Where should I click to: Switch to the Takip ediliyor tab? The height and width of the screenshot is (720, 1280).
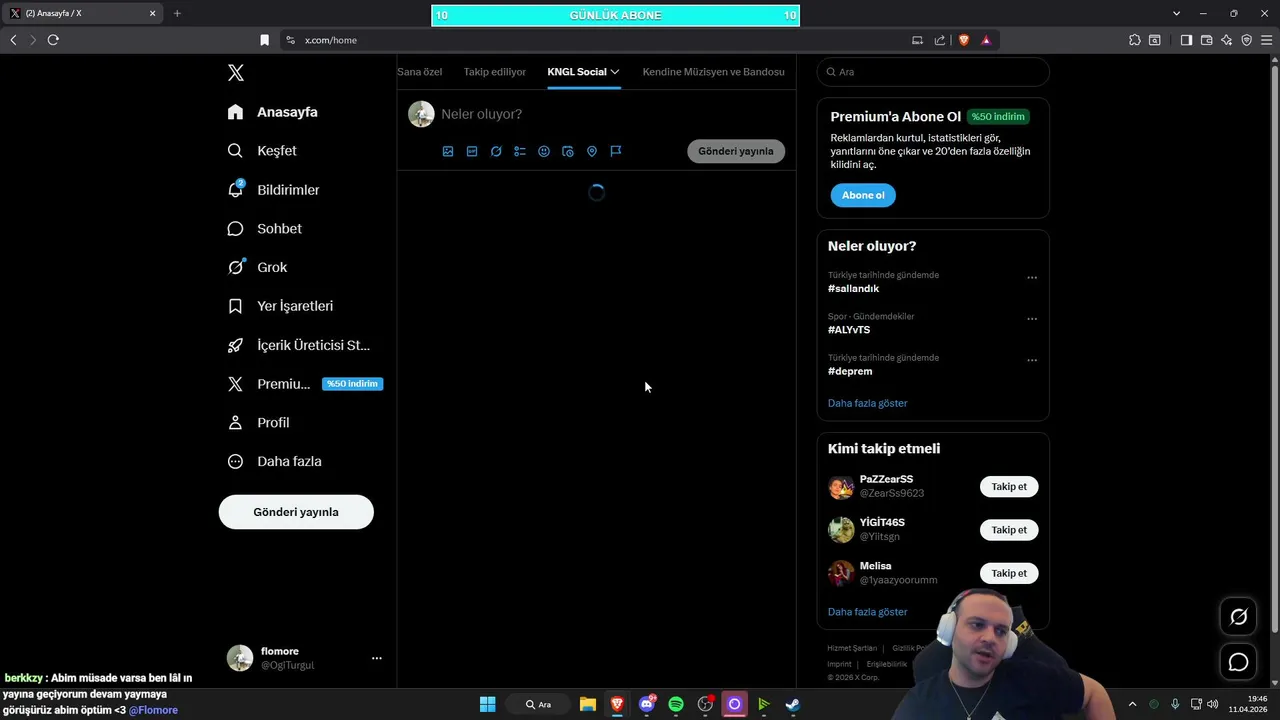coord(495,72)
